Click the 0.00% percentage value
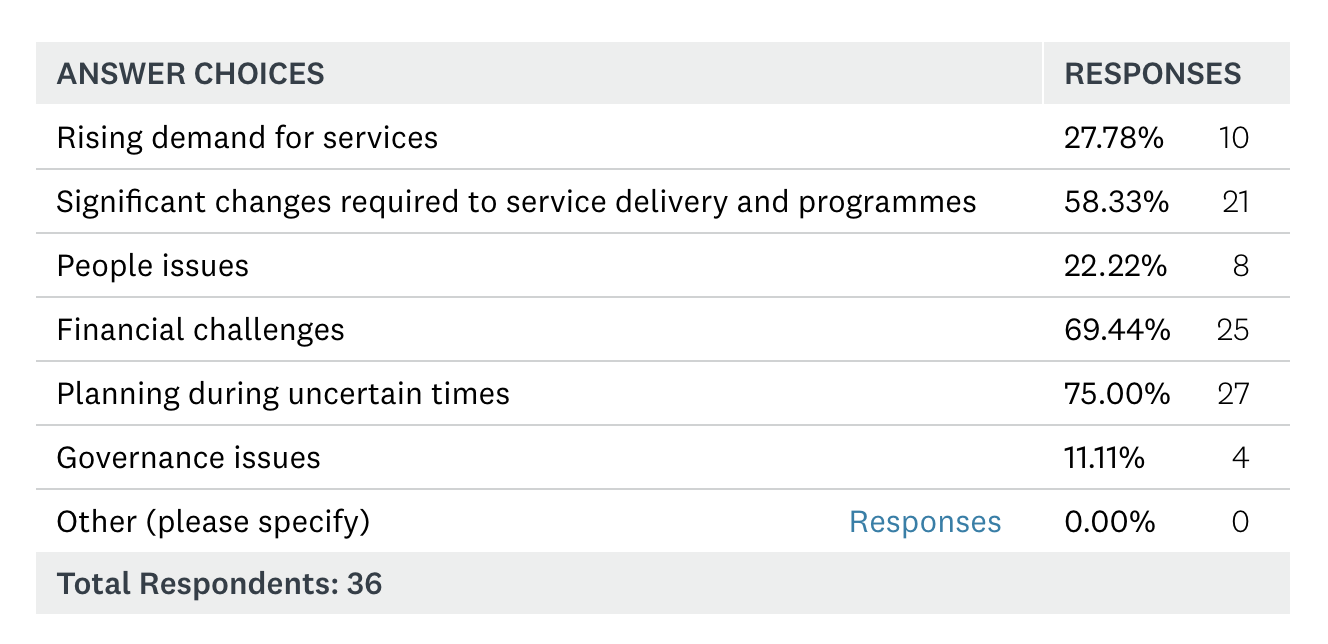The height and width of the screenshot is (644, 1328). click(1110, 522)
